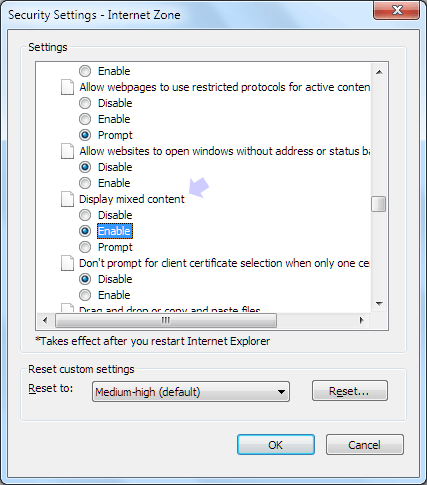Click the page icon for restricted protocols setting
This screenshot has width=427, height=485.
pyautogui.click(x=67, y=87)
